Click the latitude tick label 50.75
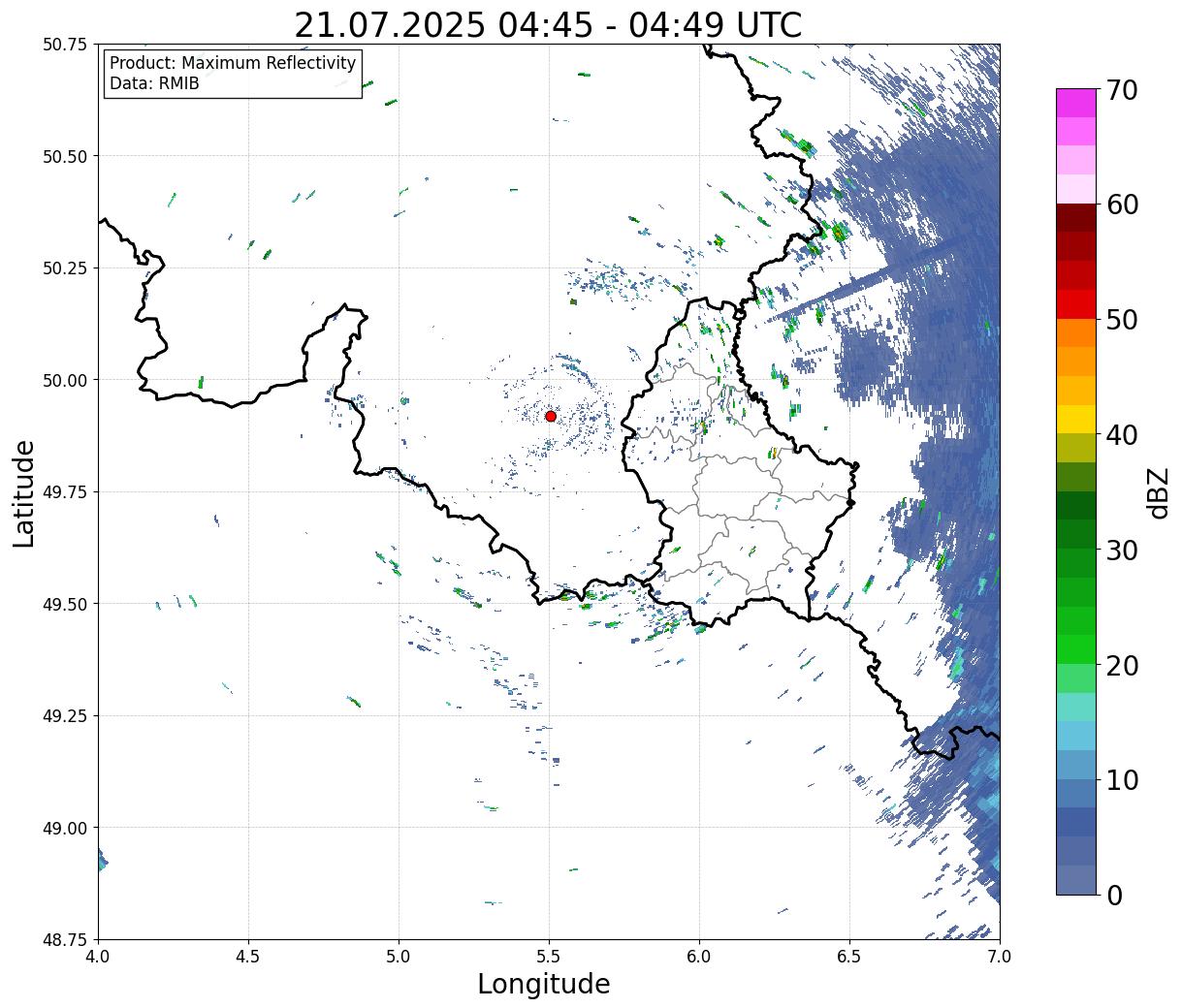Screen dimensions: 1182x1008 click(x=64, y=45)
